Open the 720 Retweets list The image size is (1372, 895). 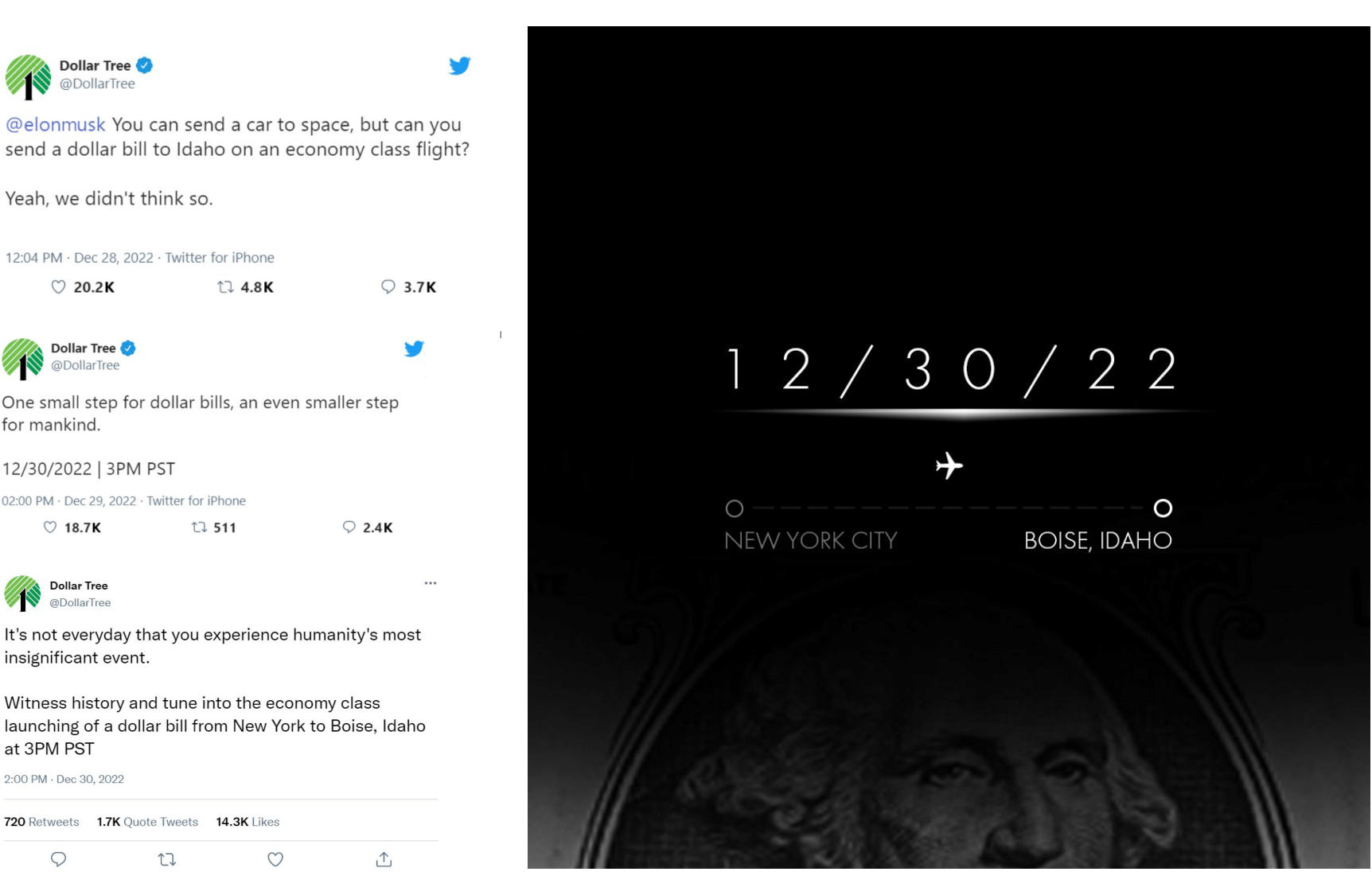(41, 822)
